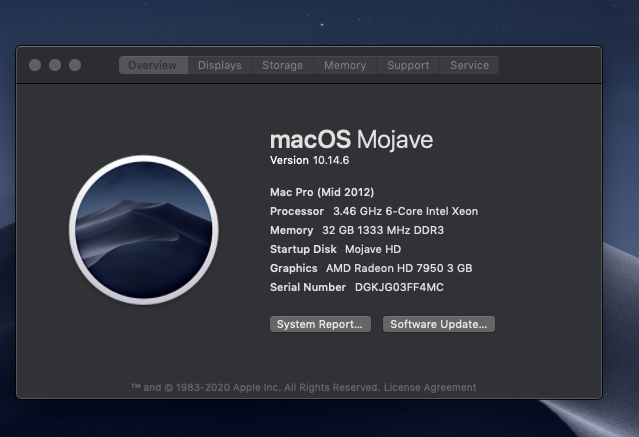Click the 32 GB 1333 MHz DDR3 value
Screen dimensions: 639x437
[x=383, y=230]
